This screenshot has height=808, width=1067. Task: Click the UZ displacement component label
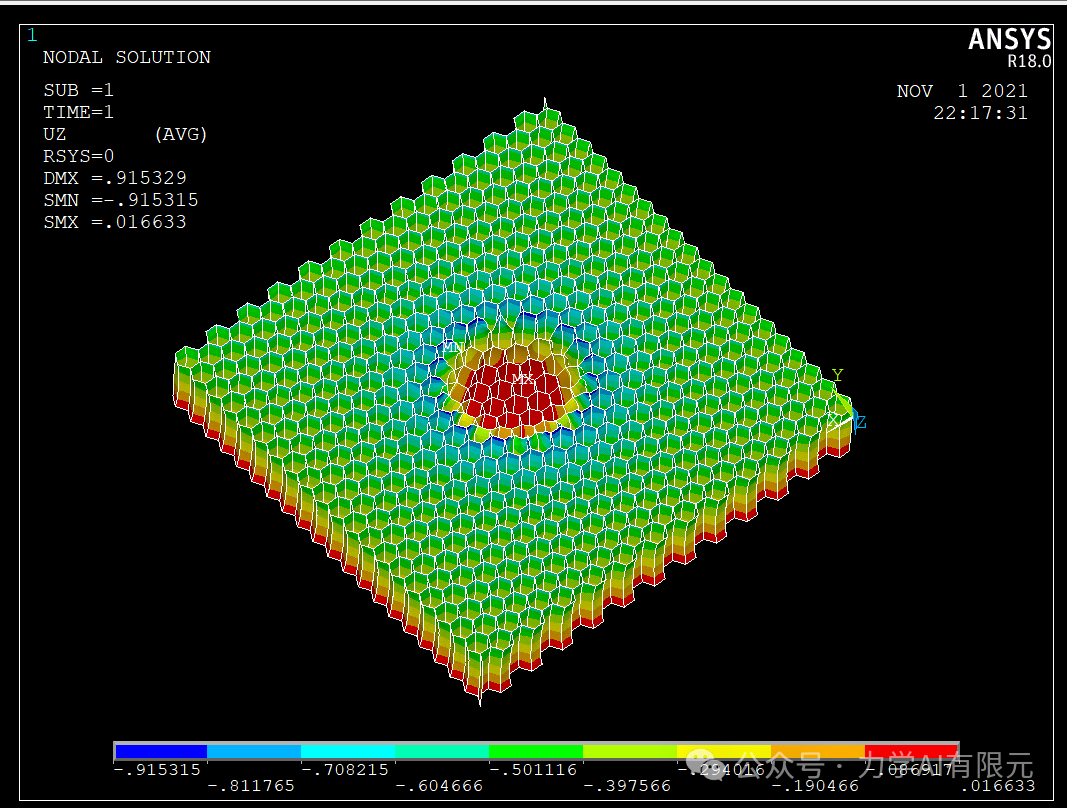tap(54, 134)
